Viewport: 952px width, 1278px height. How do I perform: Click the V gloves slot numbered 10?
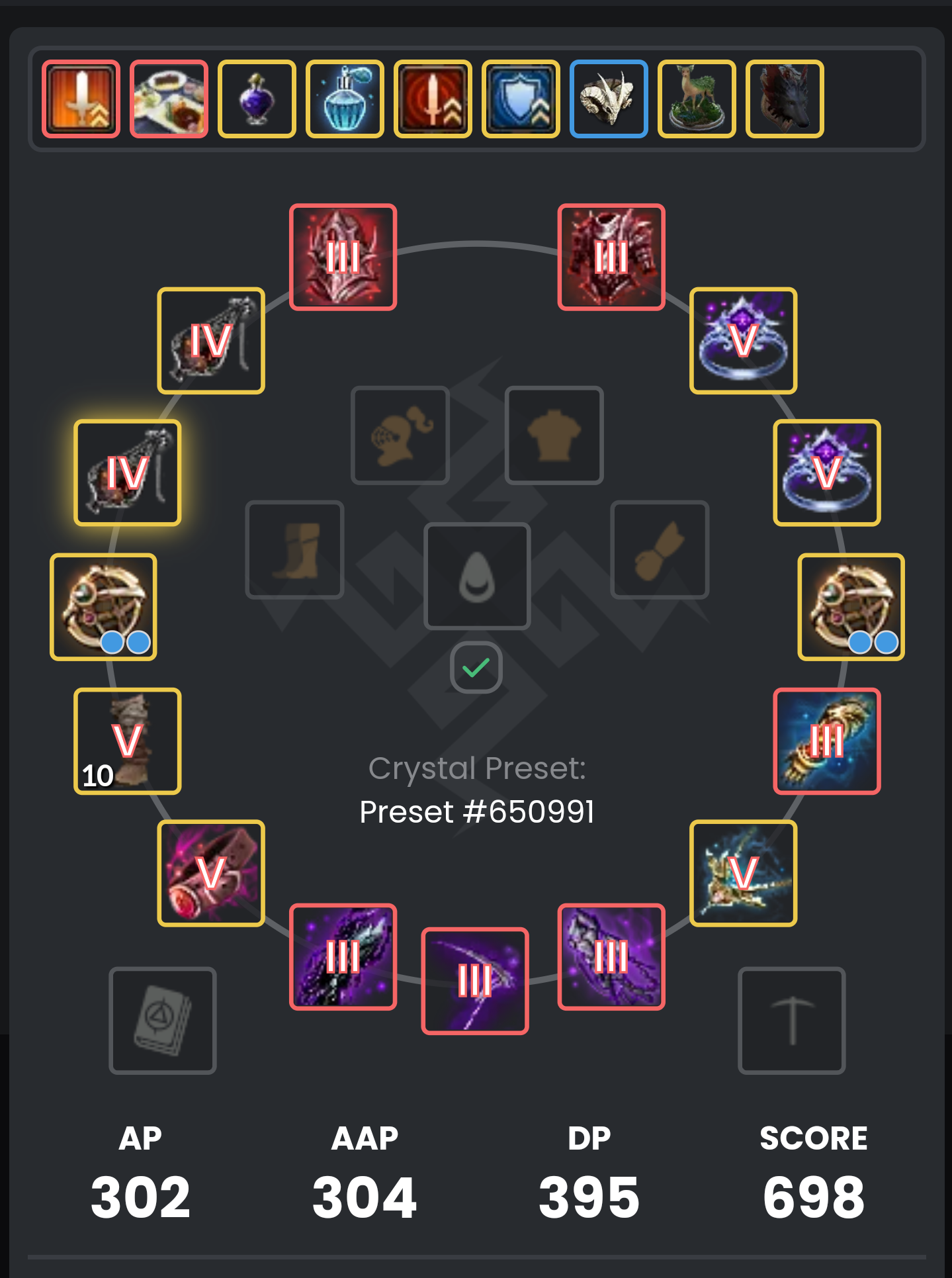[127, 741]
